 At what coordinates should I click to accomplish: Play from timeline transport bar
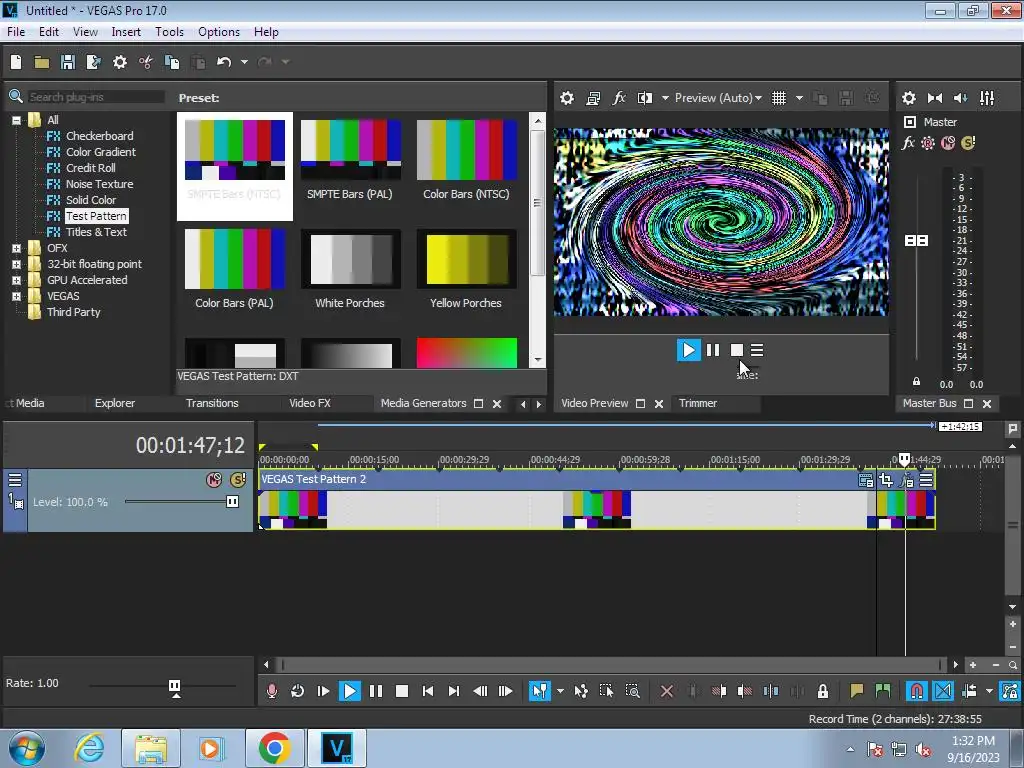[349, 691]
